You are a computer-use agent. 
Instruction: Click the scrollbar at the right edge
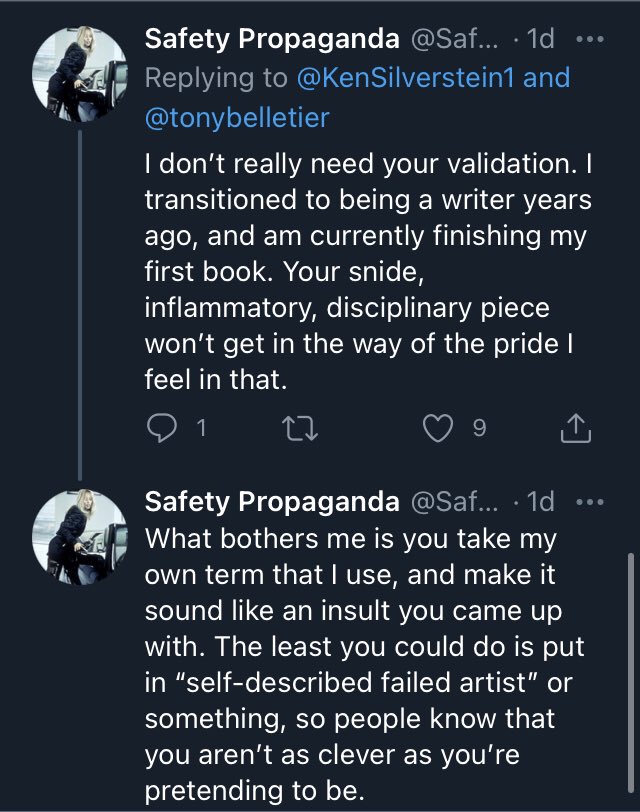click(630, 650)
